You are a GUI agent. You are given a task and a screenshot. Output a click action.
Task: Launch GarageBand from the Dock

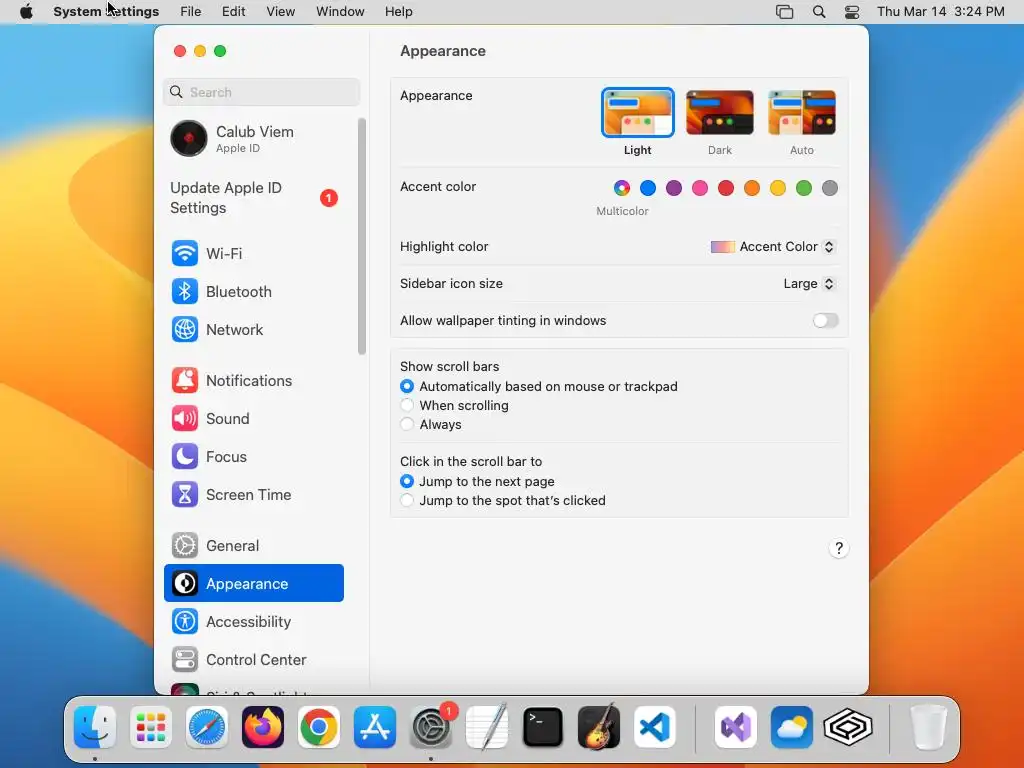click(599, 727)
